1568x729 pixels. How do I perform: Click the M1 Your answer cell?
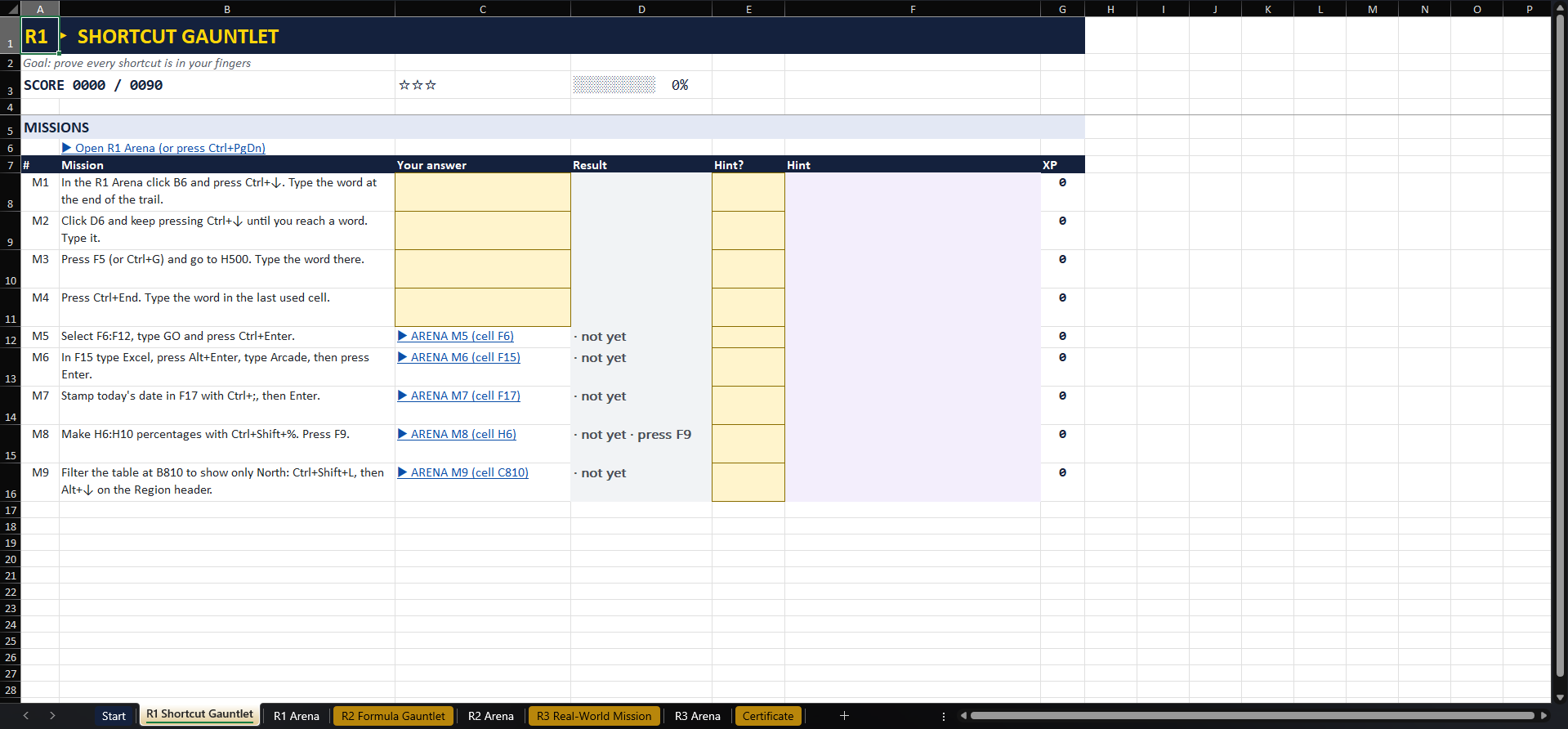point(483,192)
